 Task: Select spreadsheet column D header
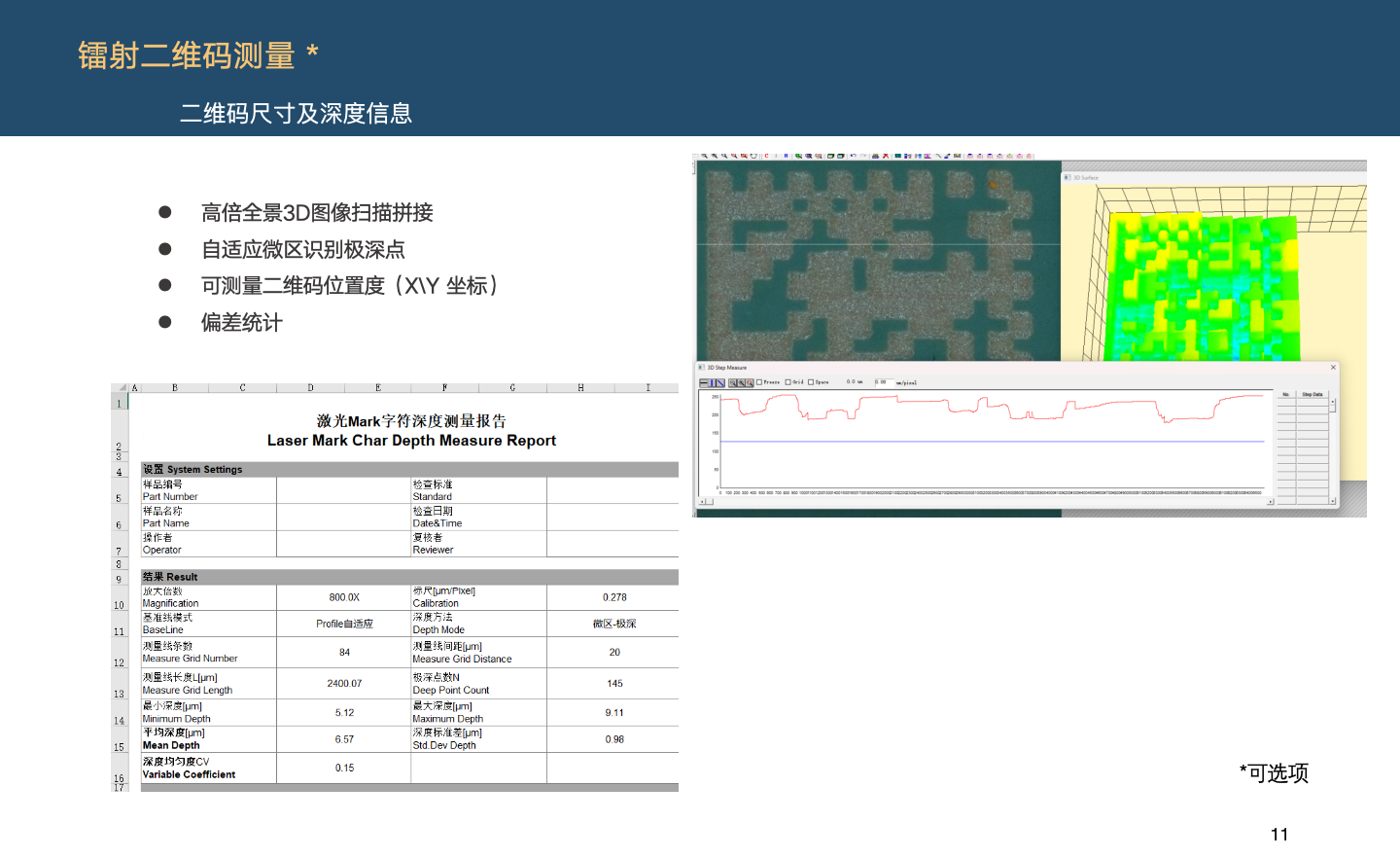point(310,387)
